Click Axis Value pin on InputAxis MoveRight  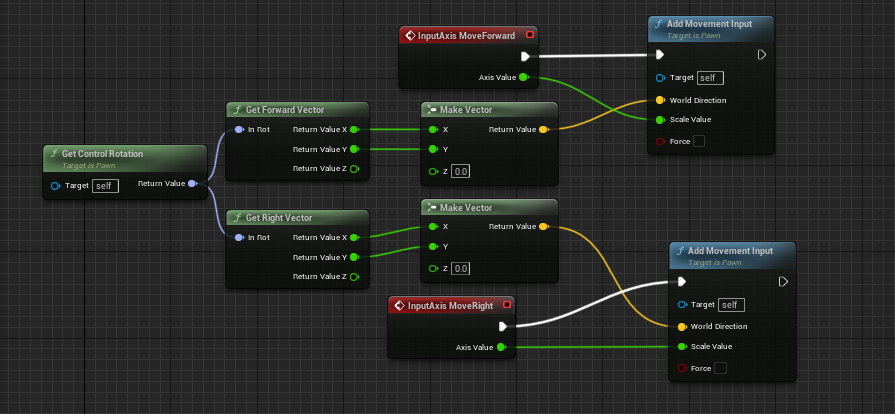[501, 347]
